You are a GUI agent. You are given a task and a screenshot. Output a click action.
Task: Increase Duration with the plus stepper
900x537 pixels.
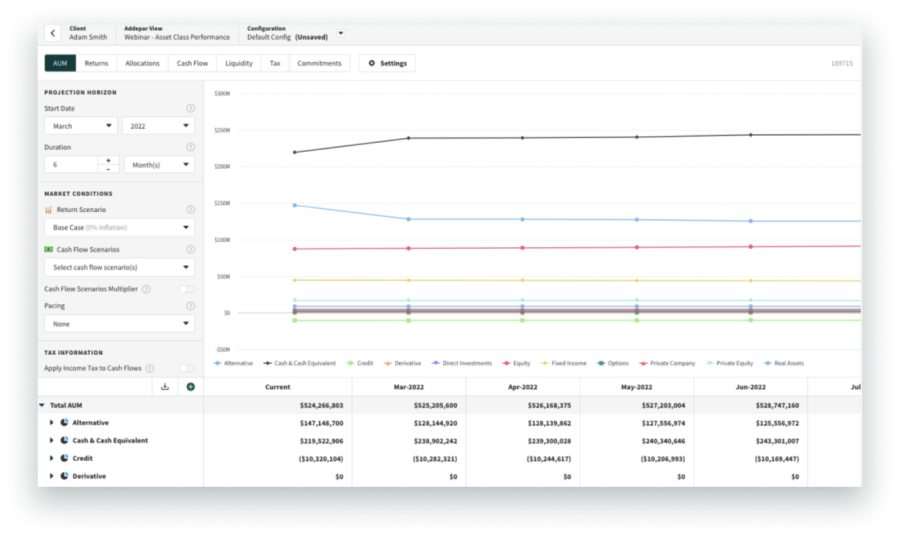[108, 160]
